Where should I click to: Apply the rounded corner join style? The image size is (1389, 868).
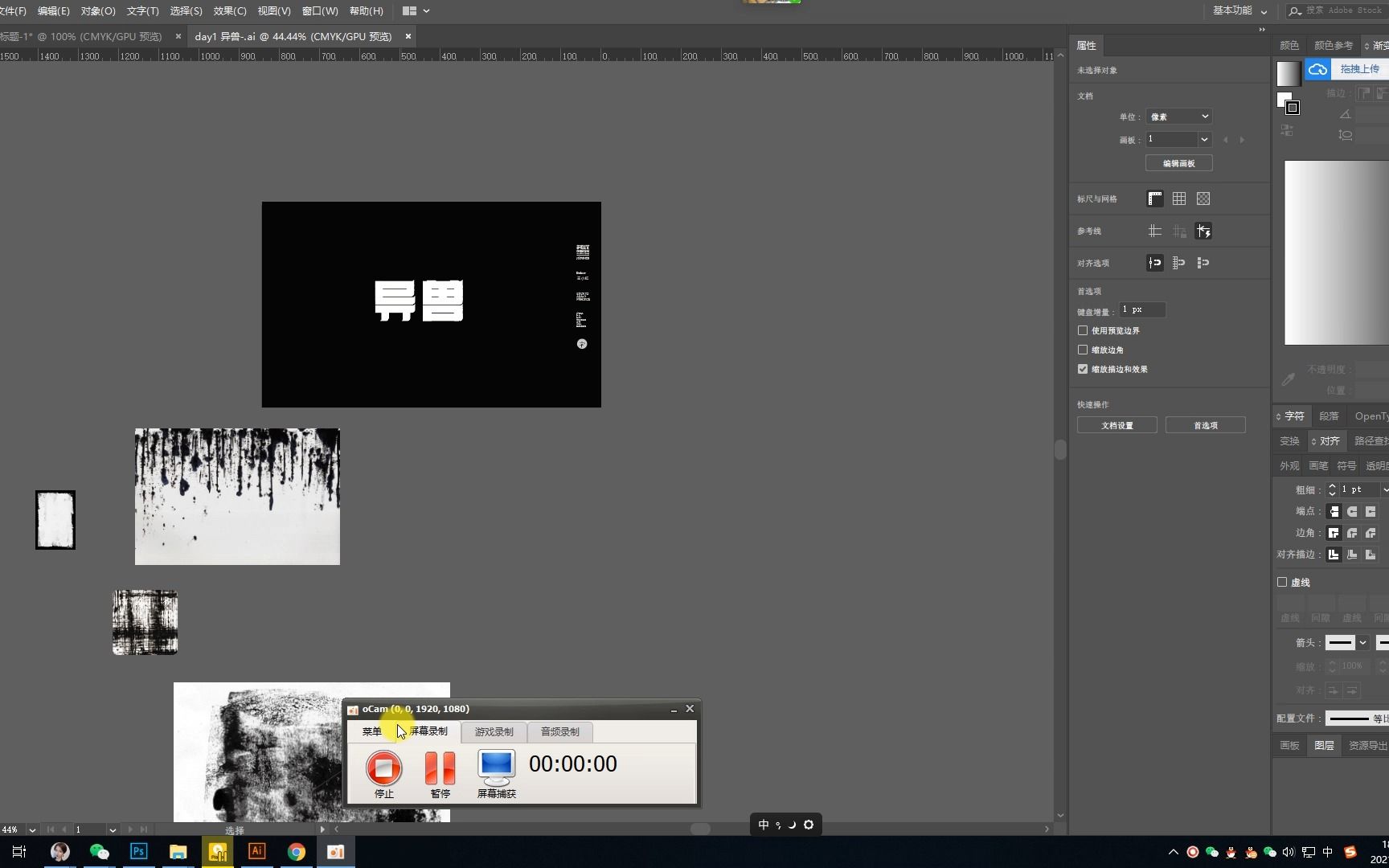click(x=1351, y=533)
